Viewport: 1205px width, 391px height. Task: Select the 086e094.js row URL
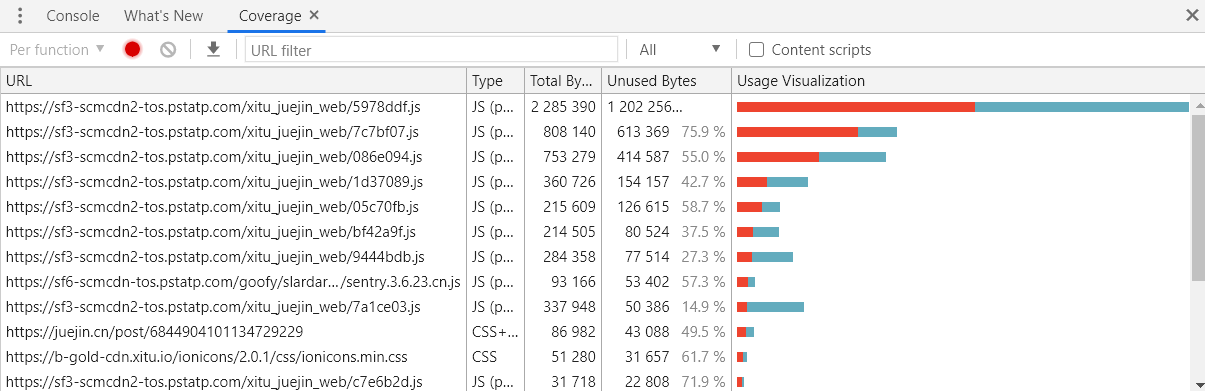click(214, 156)
